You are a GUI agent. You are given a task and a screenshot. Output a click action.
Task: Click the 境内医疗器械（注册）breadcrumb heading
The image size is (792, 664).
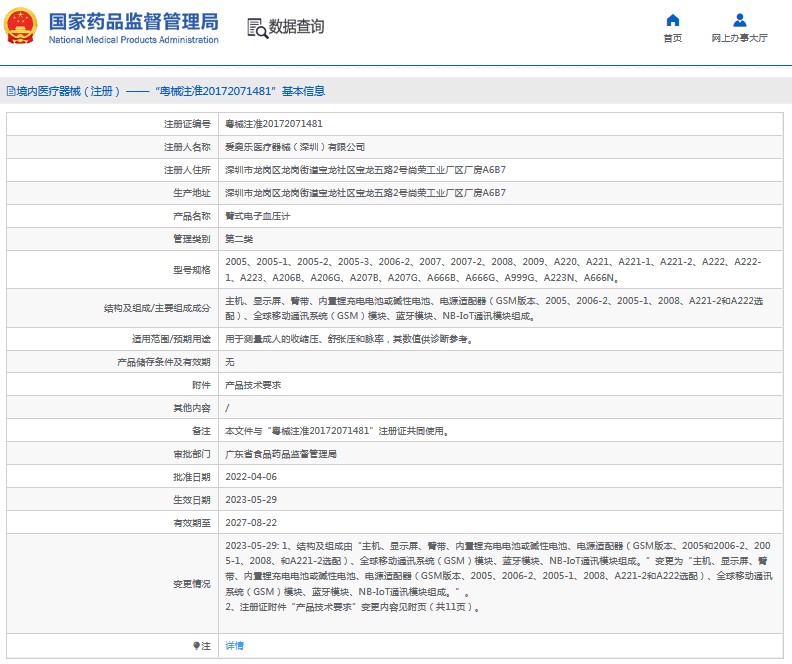click(68, 91)
